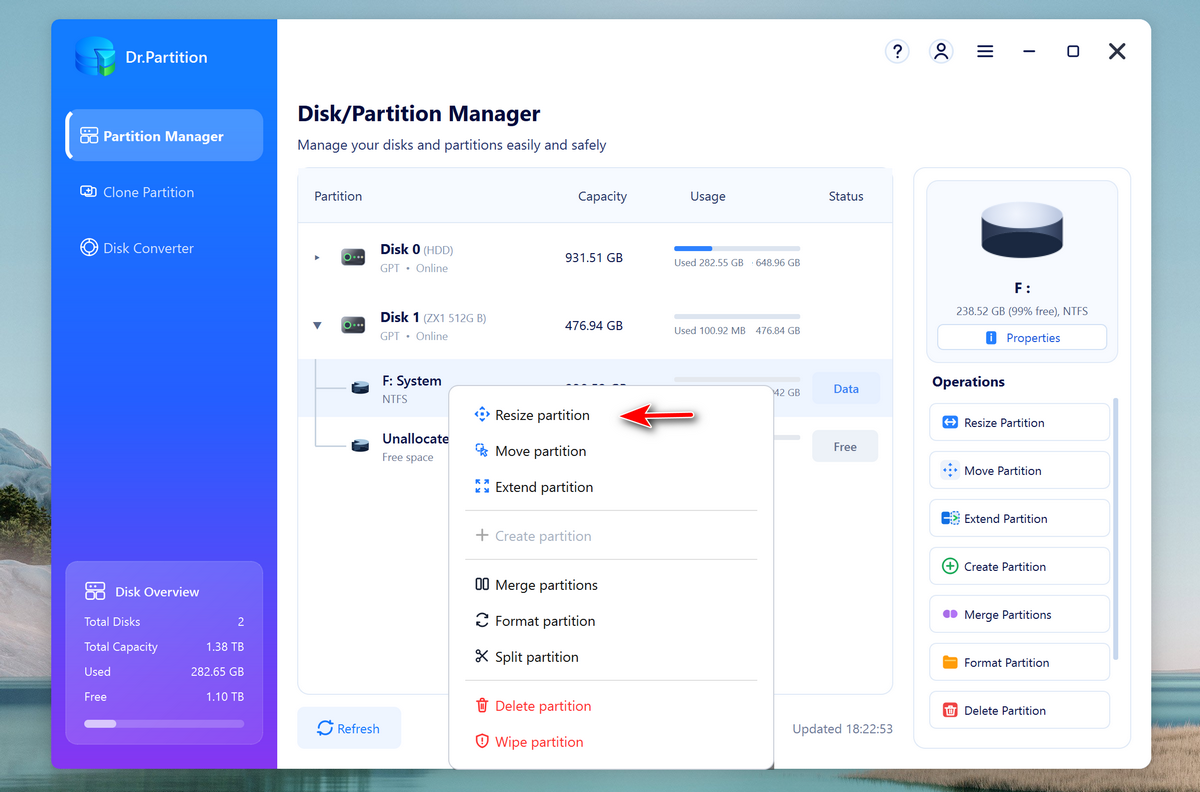This screenshot has height=792, width=1200.
Task: Click Disk 1 usage progress bar
Action: [x=737, y=316]
